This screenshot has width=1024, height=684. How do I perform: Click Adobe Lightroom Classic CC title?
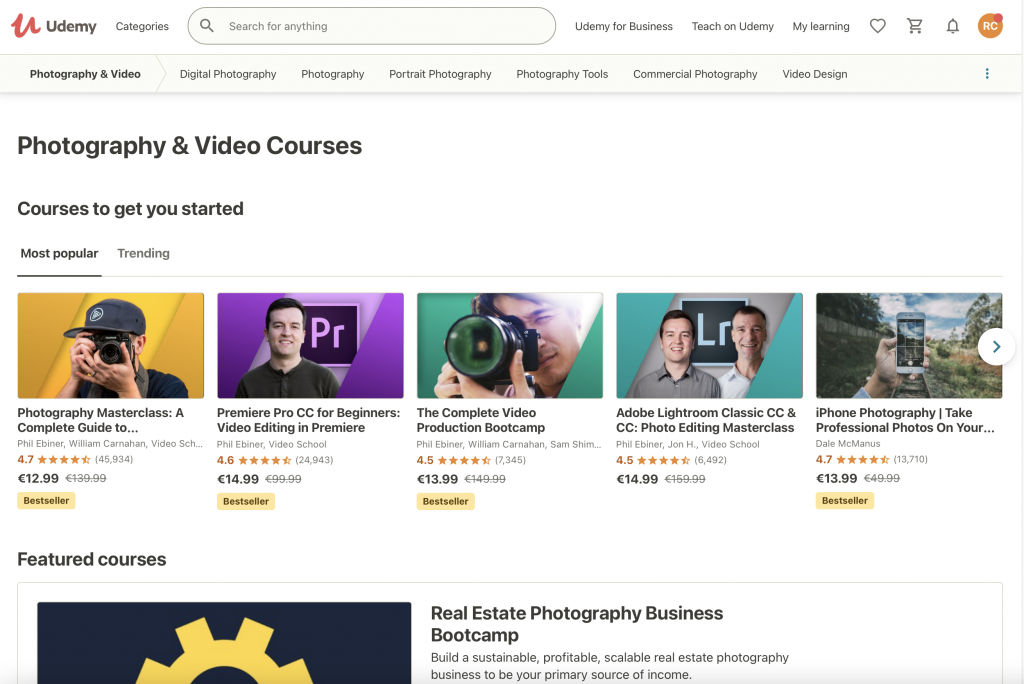[706, 420]
